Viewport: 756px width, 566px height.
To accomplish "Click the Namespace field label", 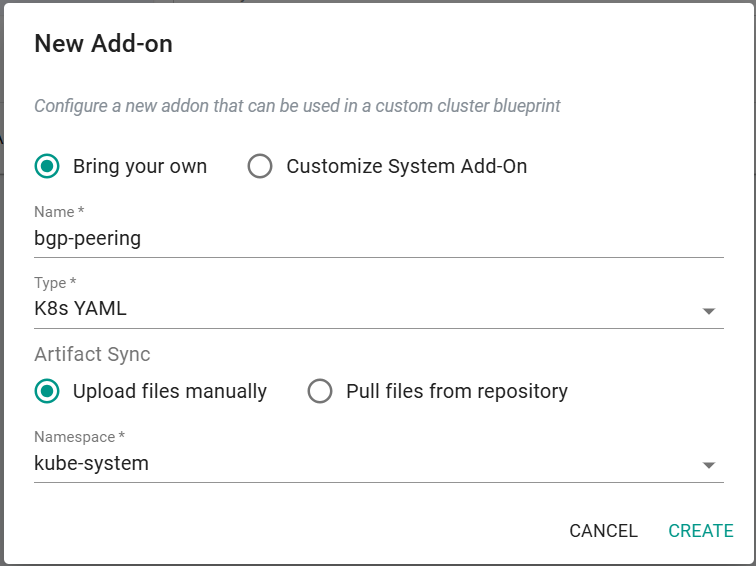I will 80,437.
